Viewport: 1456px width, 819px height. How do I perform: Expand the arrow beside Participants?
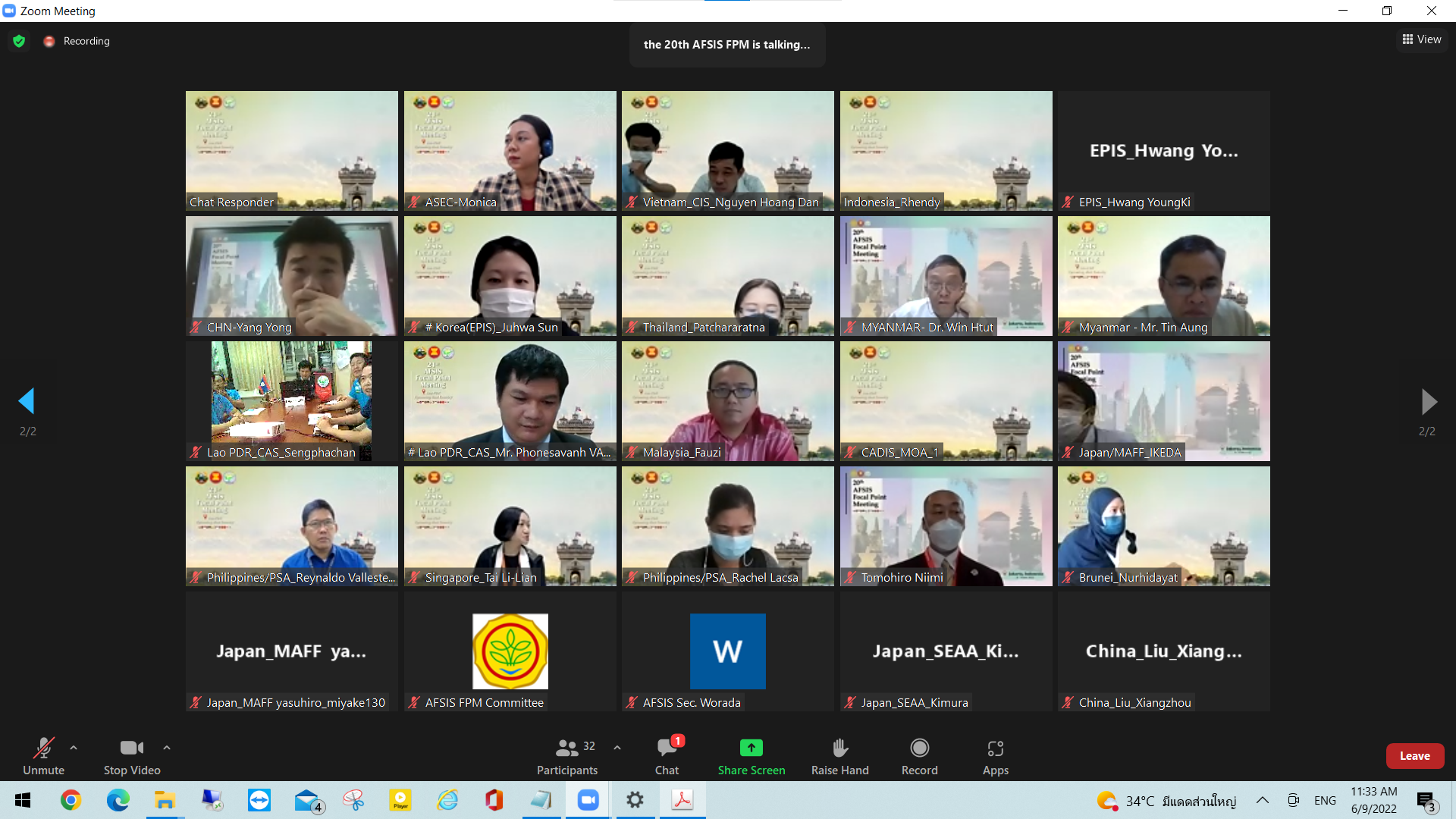pyautogui.click(x=617, y=748)
